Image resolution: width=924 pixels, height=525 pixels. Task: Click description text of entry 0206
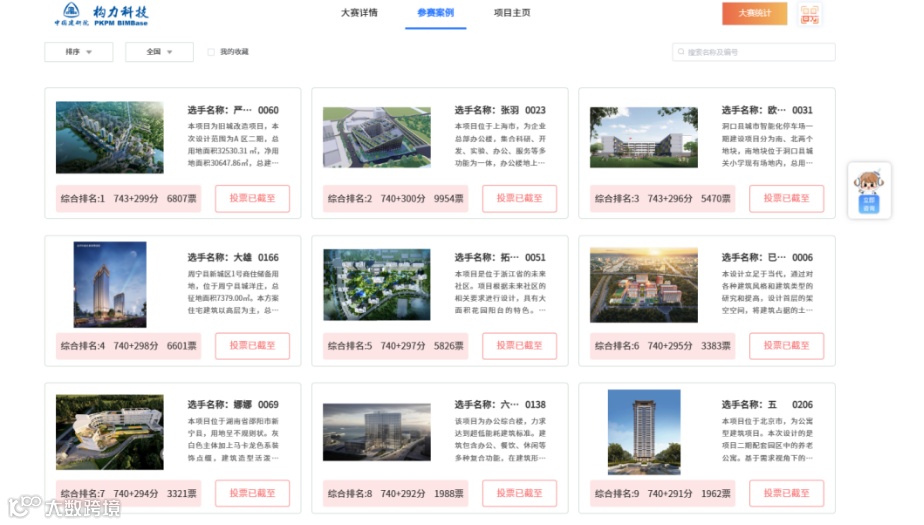pyautogui.click(x=767, y=440)
